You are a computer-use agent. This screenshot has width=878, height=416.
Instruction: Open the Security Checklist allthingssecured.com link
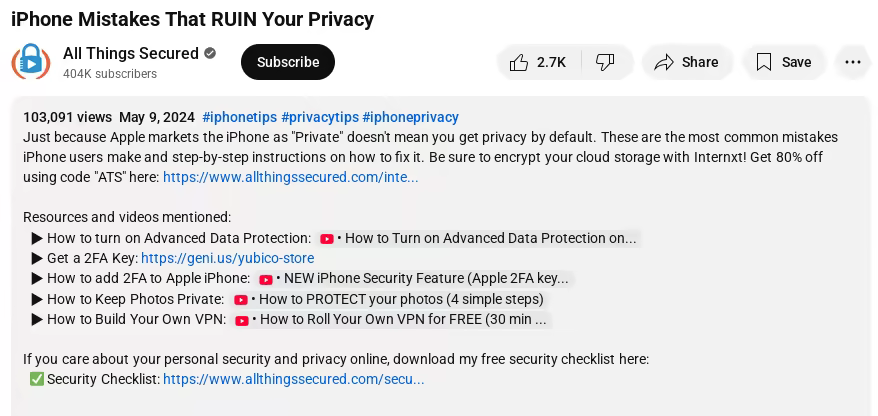[x=293, y=379]
